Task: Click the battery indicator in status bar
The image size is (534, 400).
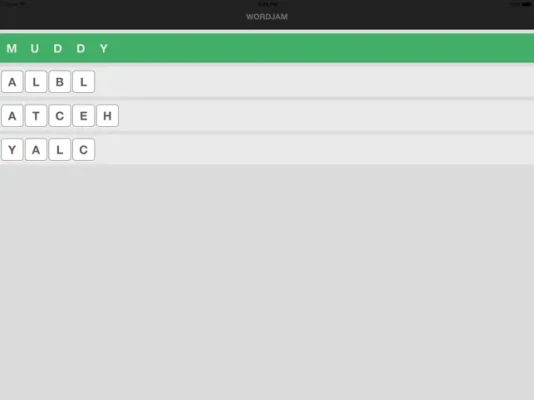Action: click(x=527, y=4)
